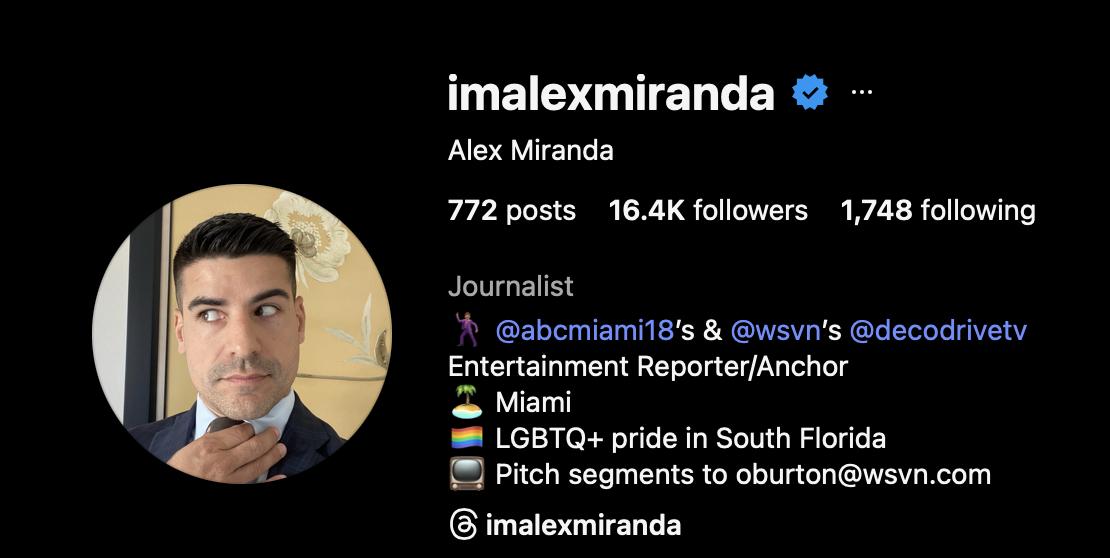The image size is (1110, 558).
Task: Click the display name Alex Miranda
Action: click(x=530, y=150)
